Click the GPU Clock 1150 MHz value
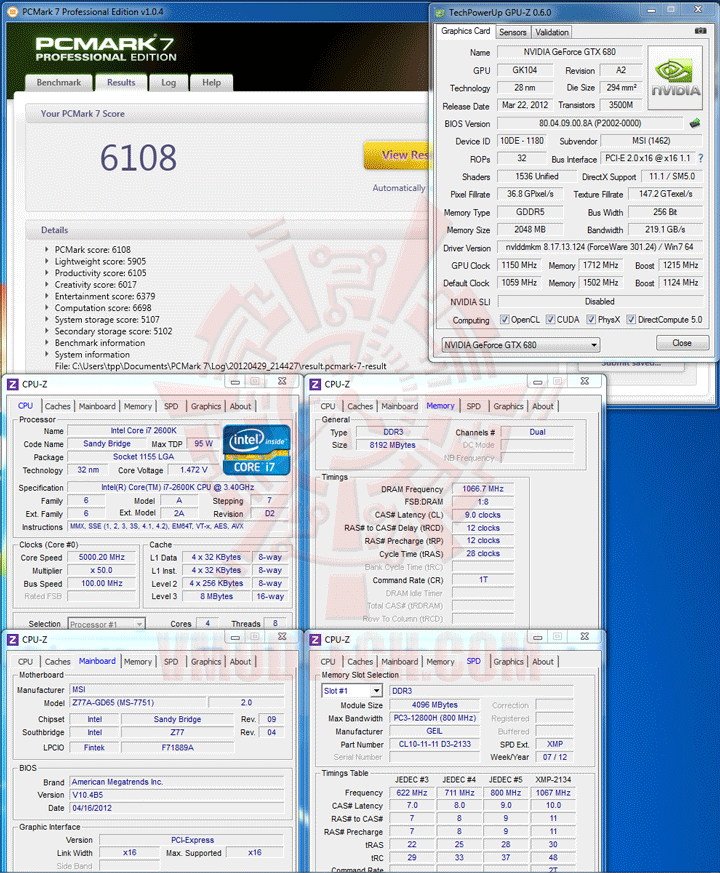 519,265
